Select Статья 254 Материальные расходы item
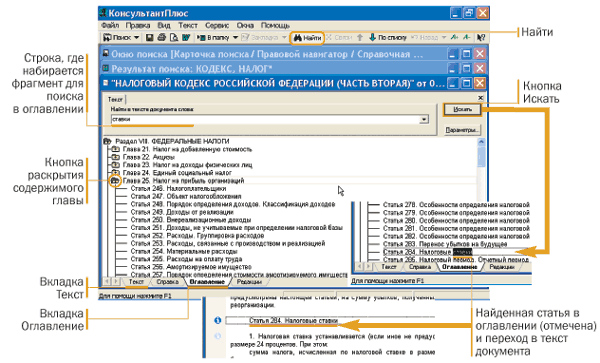Screen dimensions: 600x363 184,251
